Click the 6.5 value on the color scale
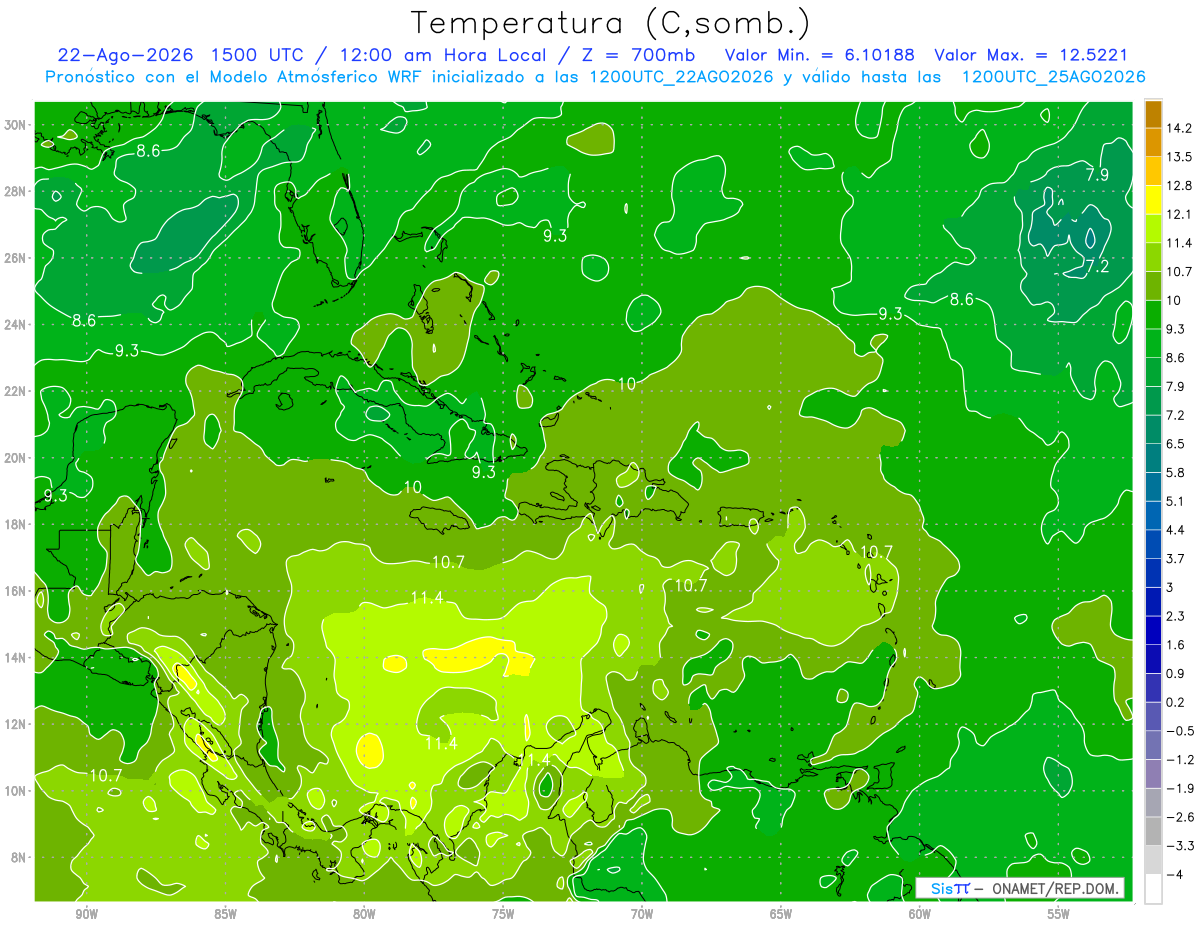Screen dimensions: 1200x927 [x=1176, y=444]
